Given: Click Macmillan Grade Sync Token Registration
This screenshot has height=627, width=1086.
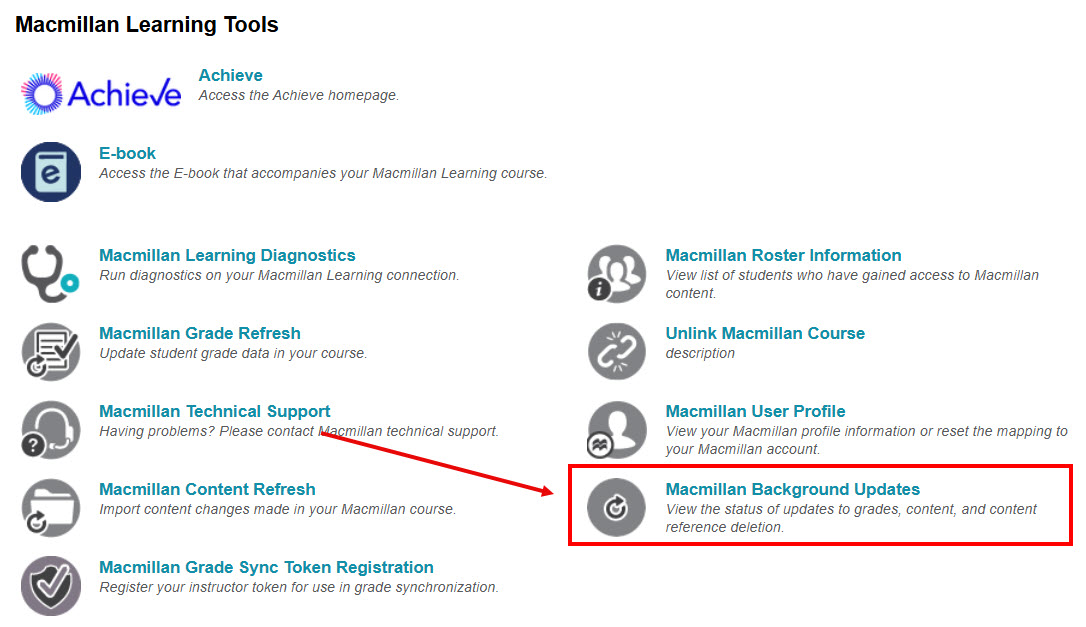Looking at the screenshot, I should point(265,567).
